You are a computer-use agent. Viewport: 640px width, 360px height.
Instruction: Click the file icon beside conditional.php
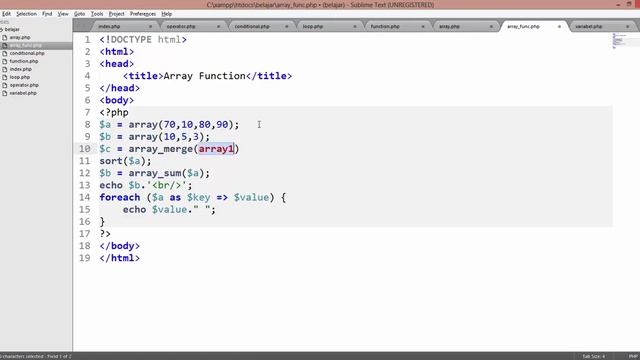tap(5, 53)
